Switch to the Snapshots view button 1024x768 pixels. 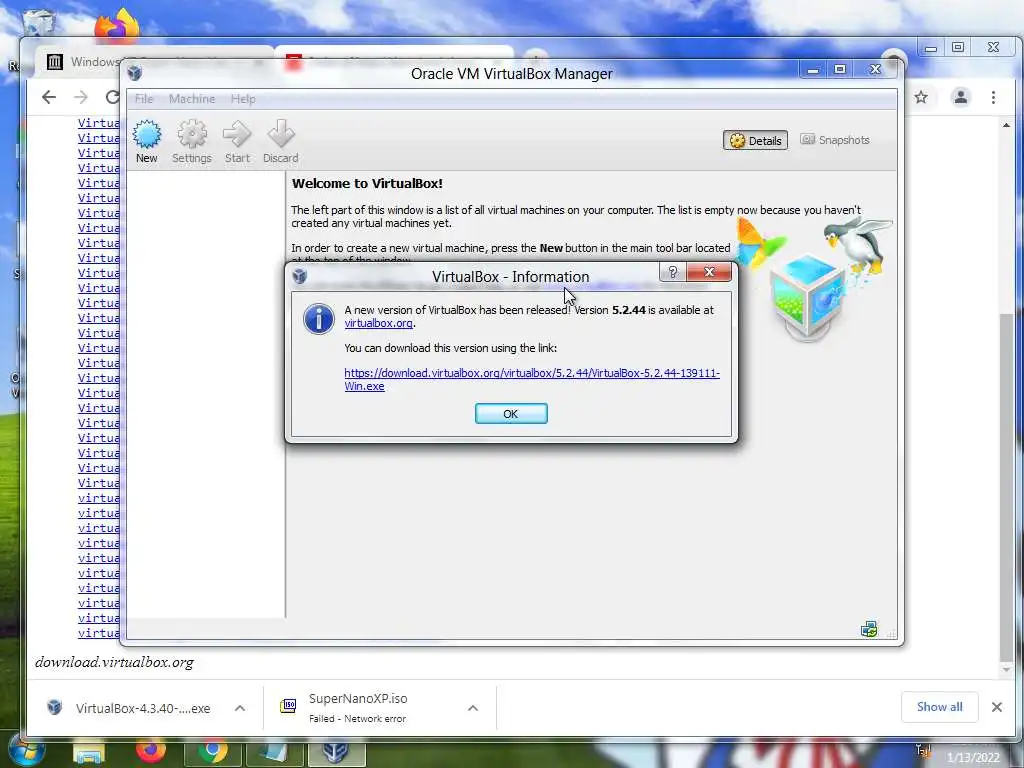click(835, 140)
